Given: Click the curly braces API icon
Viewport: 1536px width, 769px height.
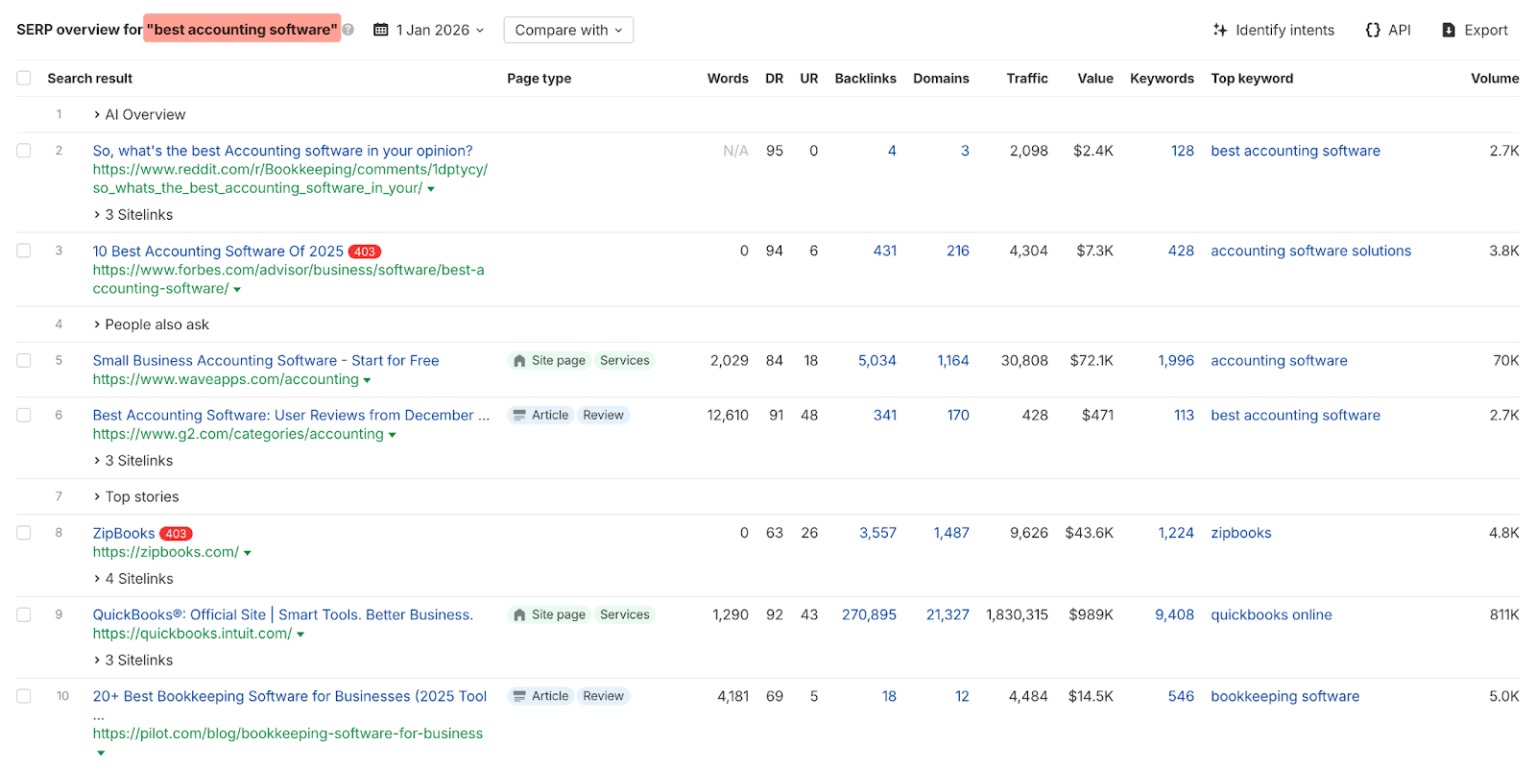Looking at the screenshot, I should [x=1373, y=30].
